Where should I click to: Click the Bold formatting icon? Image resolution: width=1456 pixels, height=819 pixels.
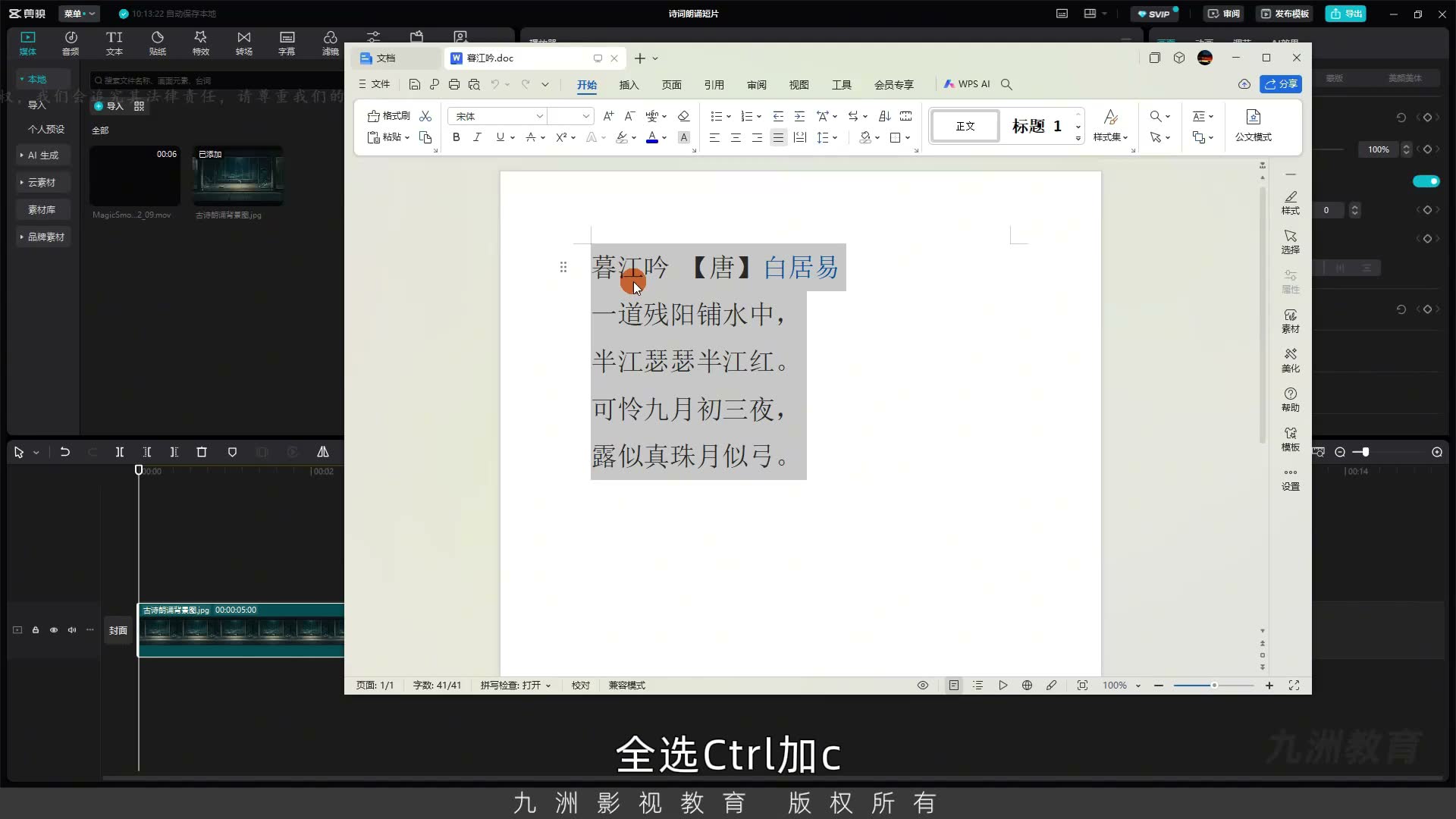(x=456, y=137)
